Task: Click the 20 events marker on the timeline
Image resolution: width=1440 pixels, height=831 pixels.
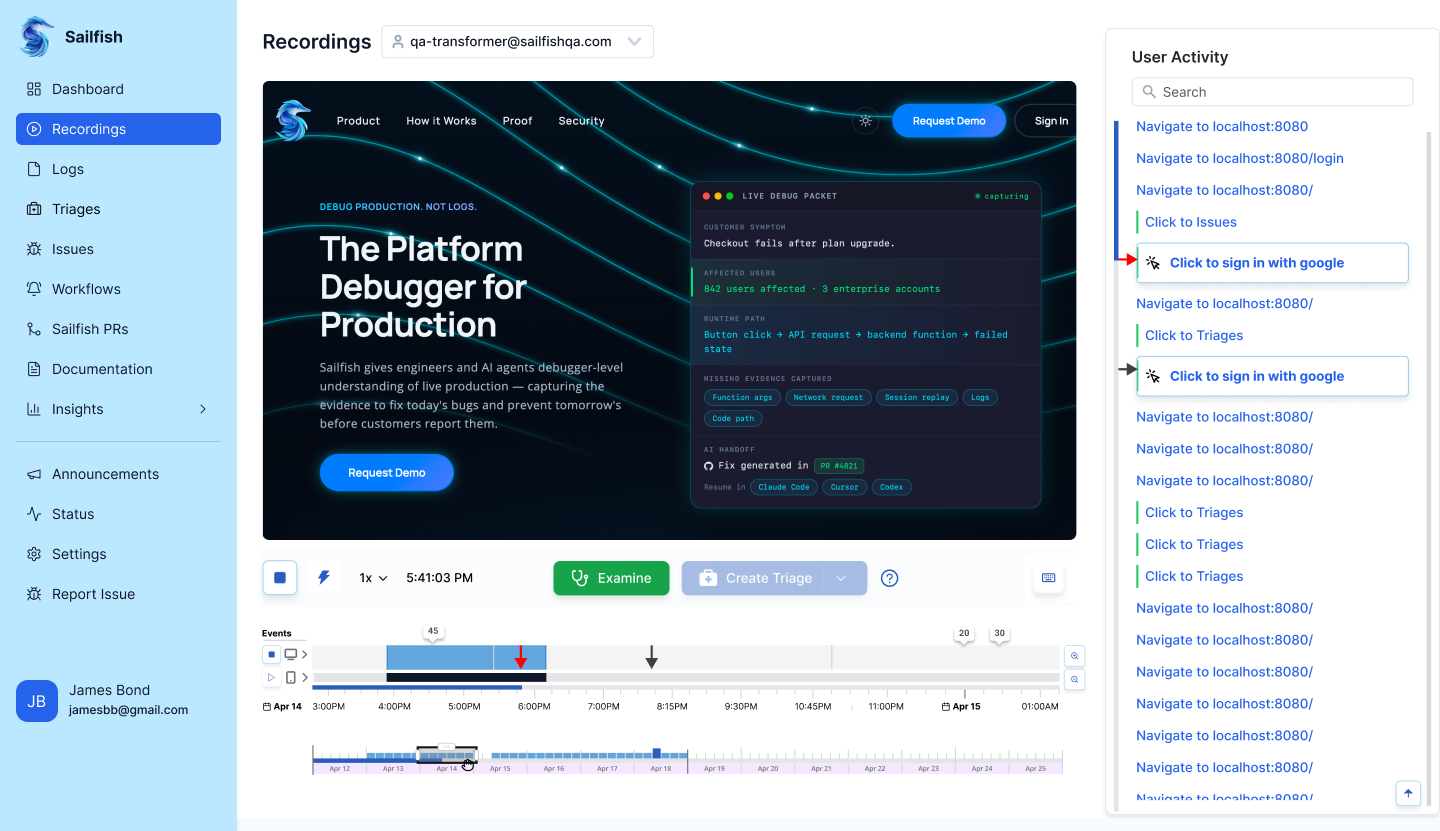Action: [964, 634]
